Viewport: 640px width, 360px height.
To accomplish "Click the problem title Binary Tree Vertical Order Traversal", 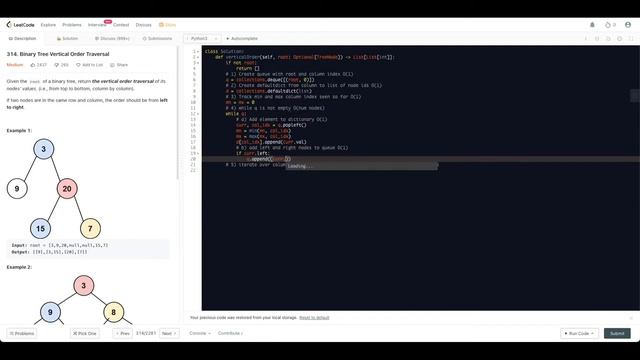I will pyautogui.click(x=58, y=54).
